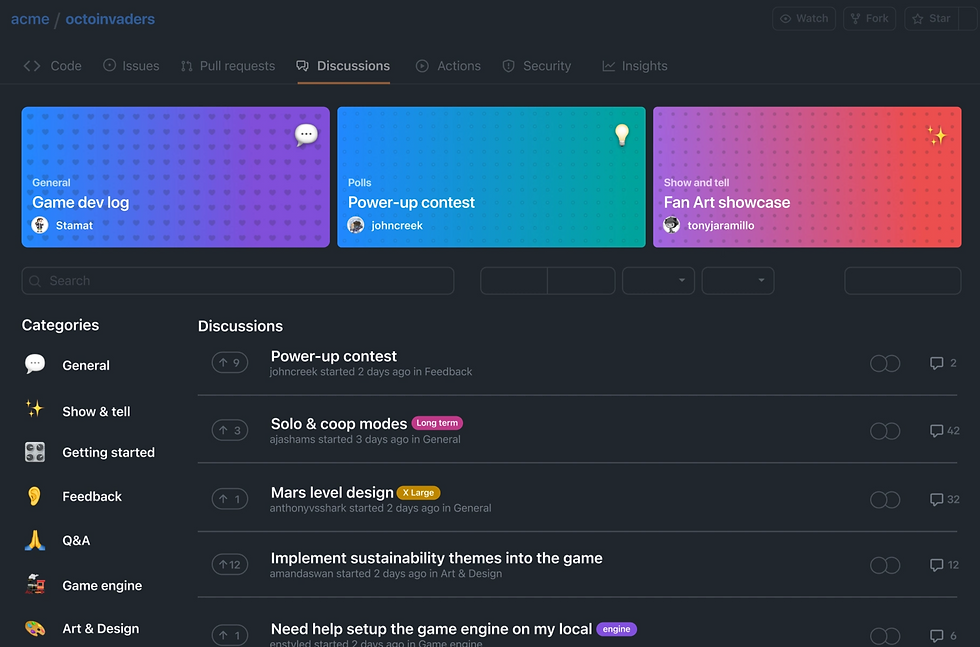Click the X Large label
This screenshot has height=647, width=980.
418,493
